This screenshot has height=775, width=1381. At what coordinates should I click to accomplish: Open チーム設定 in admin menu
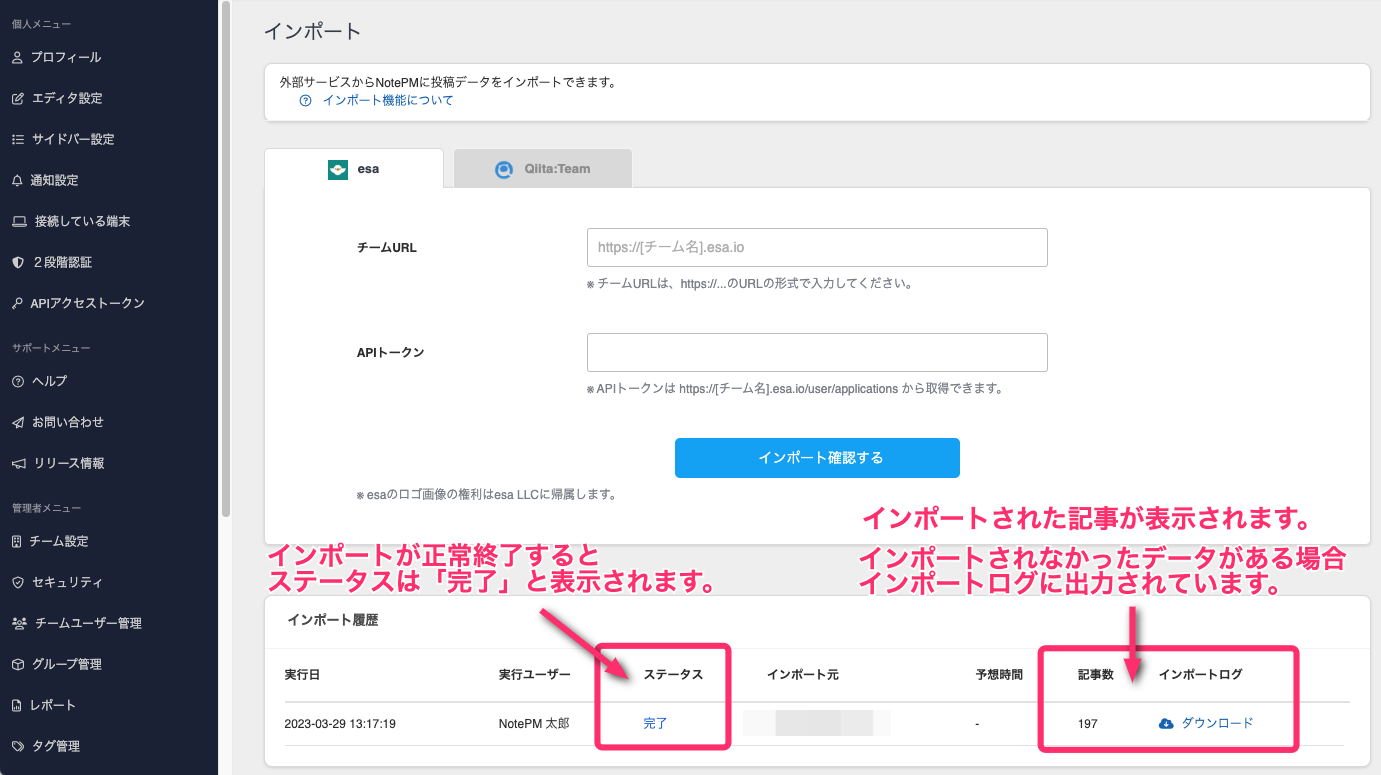click(59, 542)
